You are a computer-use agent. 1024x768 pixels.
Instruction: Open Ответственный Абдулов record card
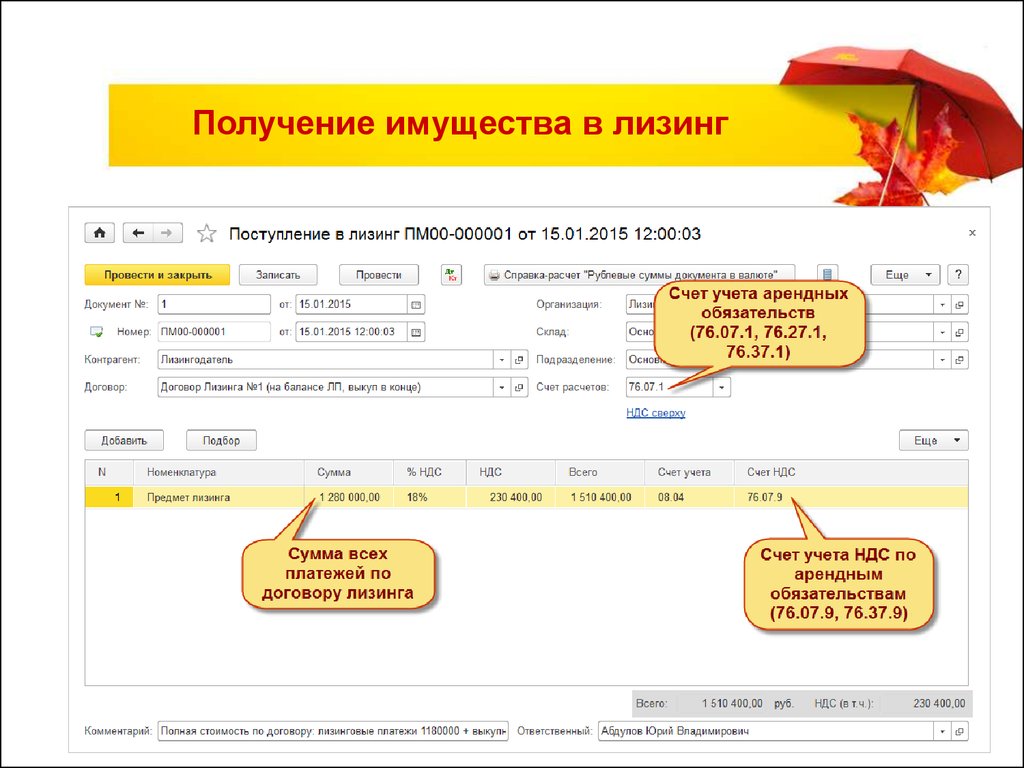[x=959, y=731]
